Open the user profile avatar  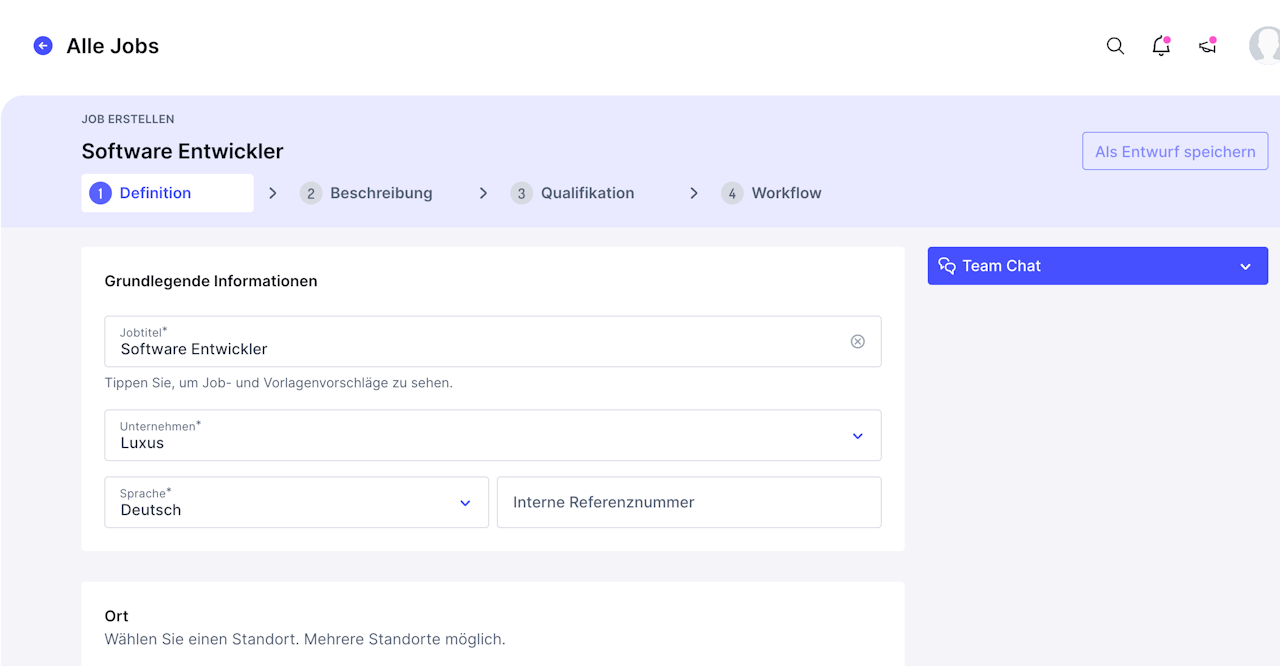(1266, 46)
